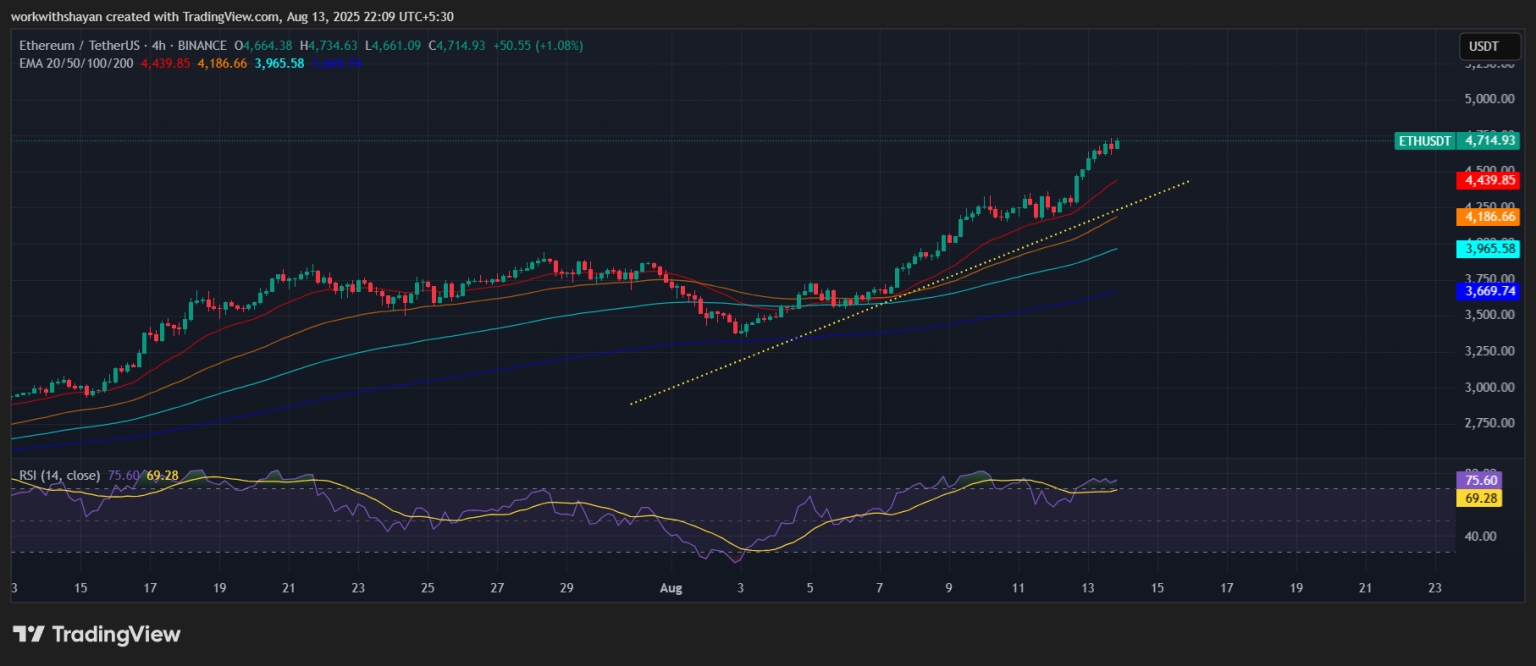Image resolution: width=1536 pixels, height=666 pixels.
Task: Click the red 4,439.85 EMA price tag
Action: coord(1490,181)
